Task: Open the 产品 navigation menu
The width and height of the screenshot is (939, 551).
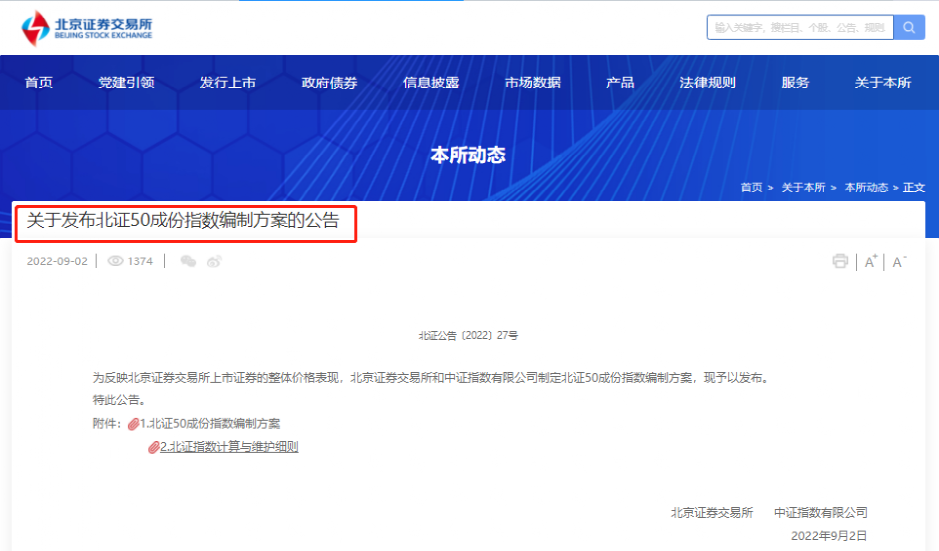Action: (x=620, y=83)
